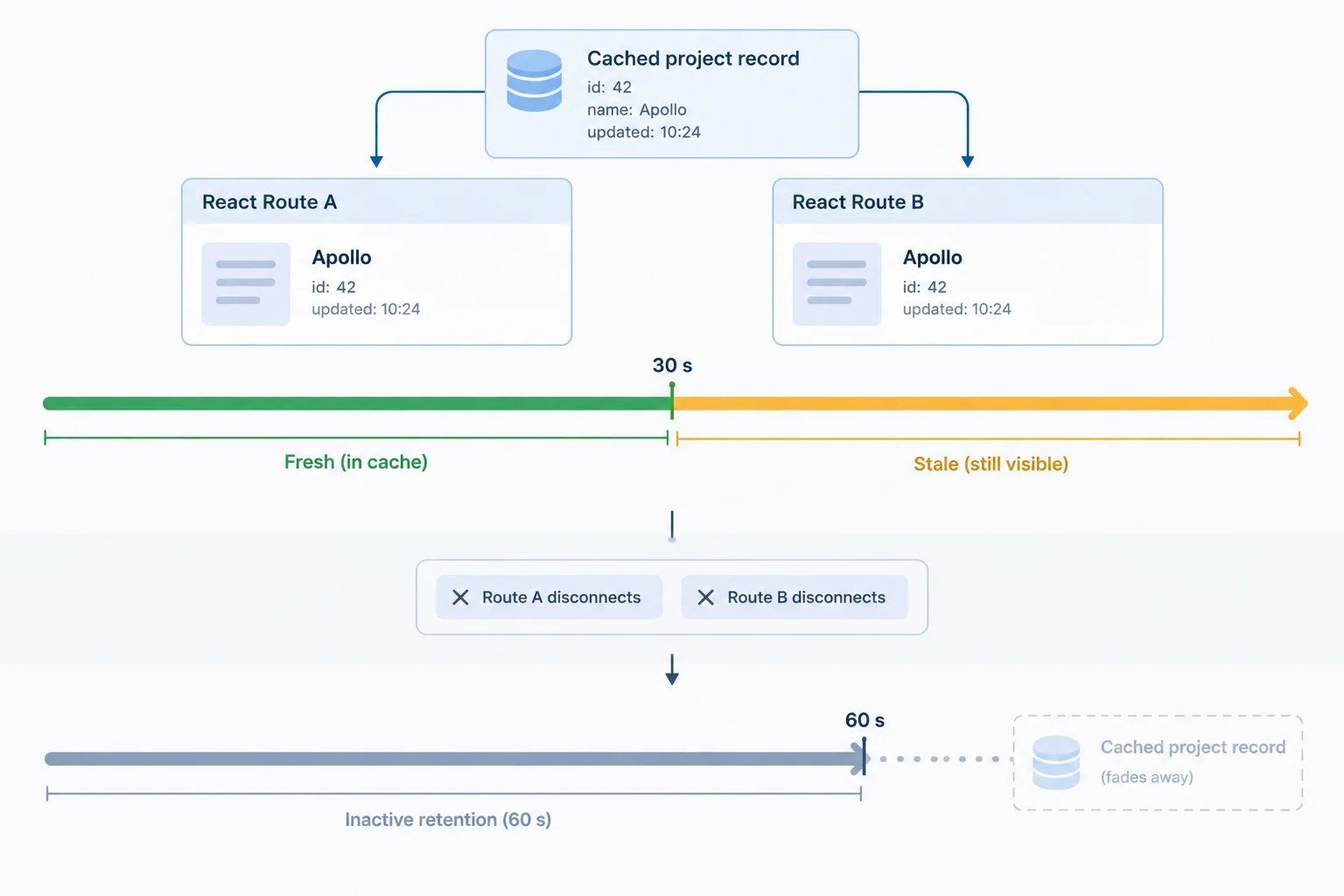The width and height of the screenshot is (1344, 896).
Task: Click the "Inactive retention (60 s)" label
Action: (x=448, y=820)
